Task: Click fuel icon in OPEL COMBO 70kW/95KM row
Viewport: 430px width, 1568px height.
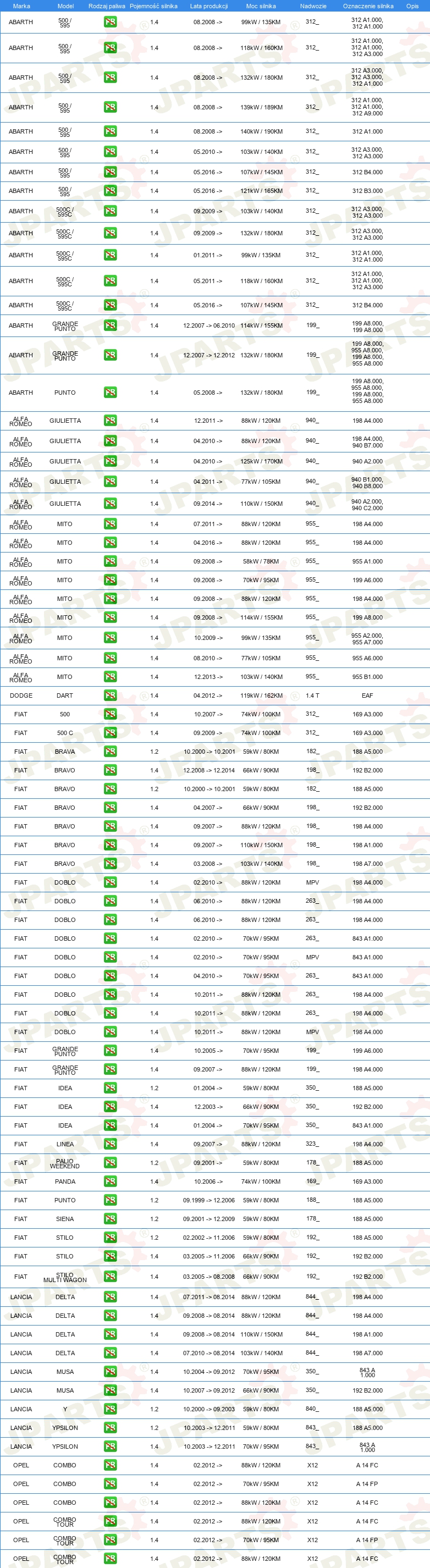Action: click(110, 1484)
